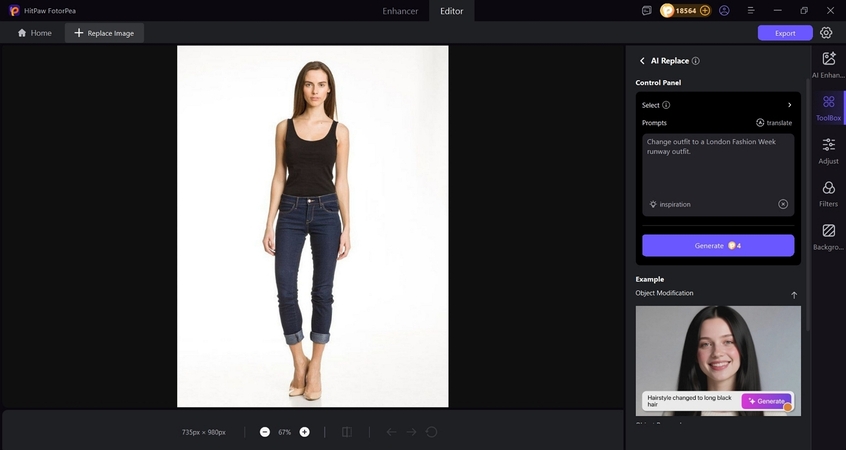Open the AI Enhance panel icon
Screen dimensions: 846x450
828,60
